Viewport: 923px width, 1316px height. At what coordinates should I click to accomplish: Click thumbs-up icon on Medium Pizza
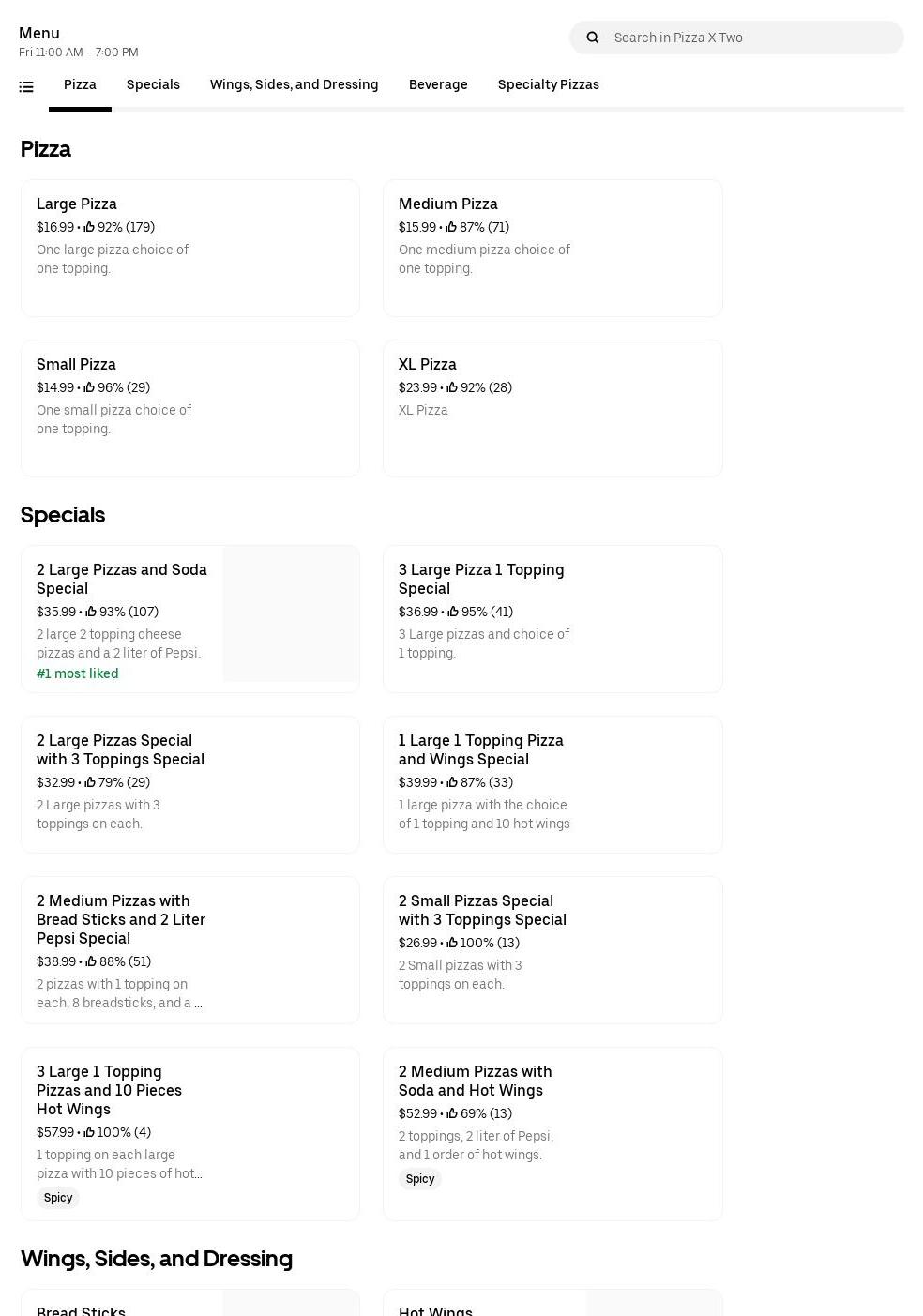451,227
